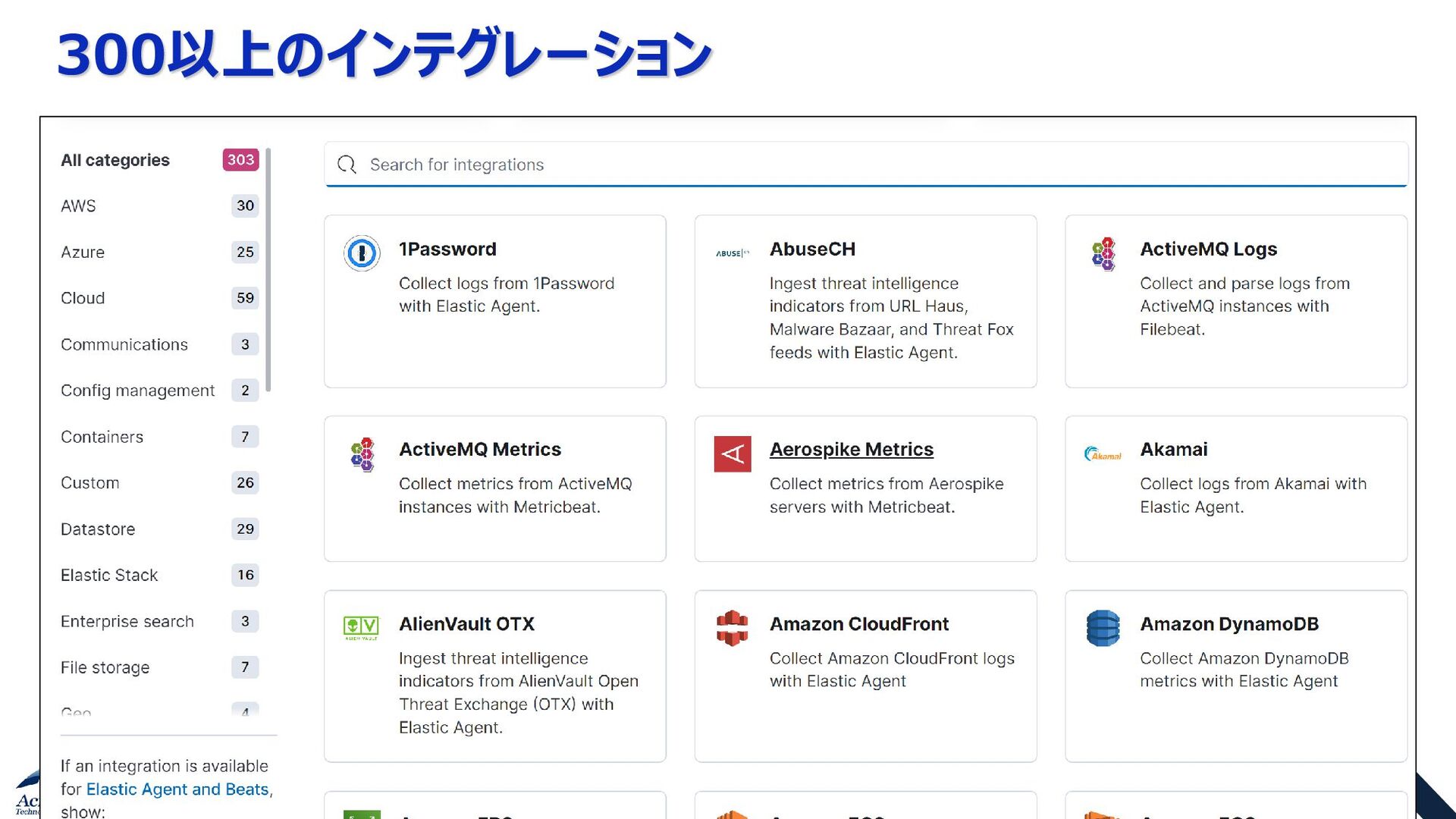1456x819 pixels.
Task: Open the Amazon CloudFront integration title
Action: (859, 624)
